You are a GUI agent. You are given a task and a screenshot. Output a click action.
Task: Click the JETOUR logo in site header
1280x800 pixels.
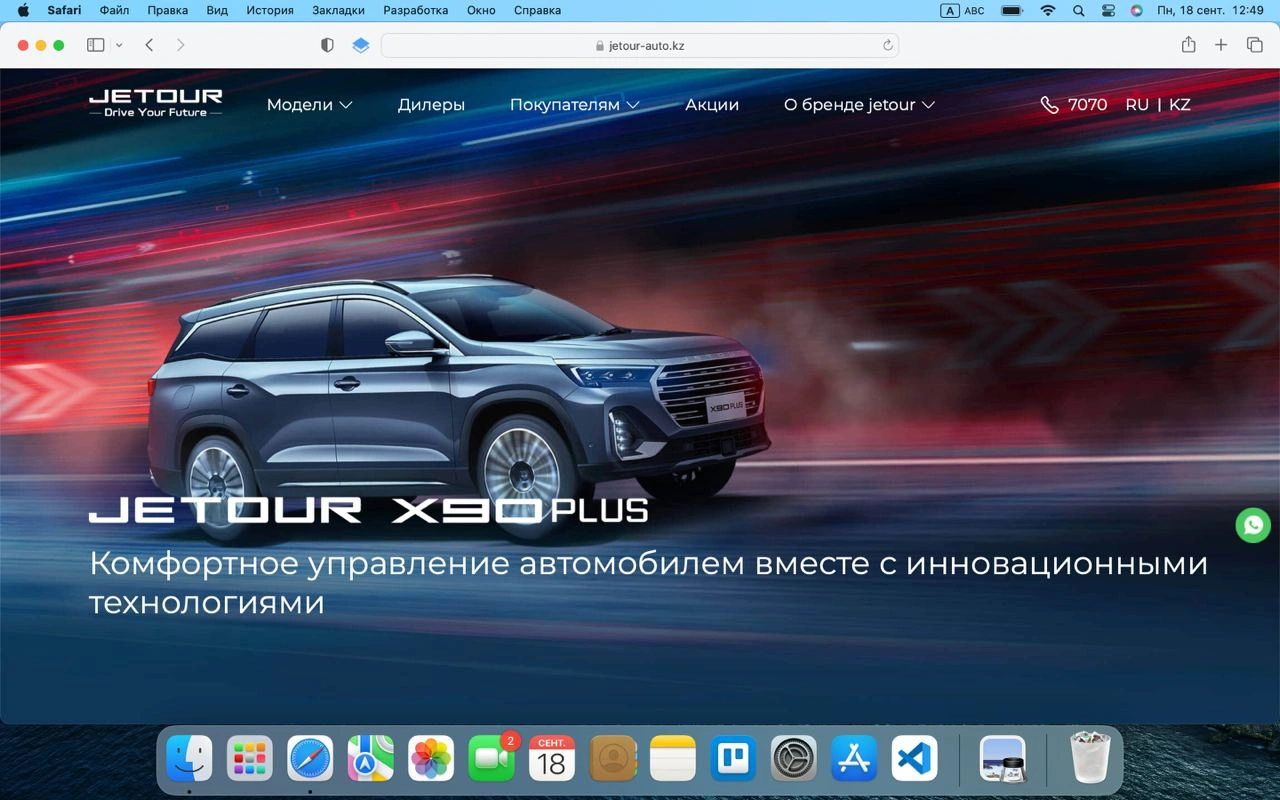pos(155,103)
